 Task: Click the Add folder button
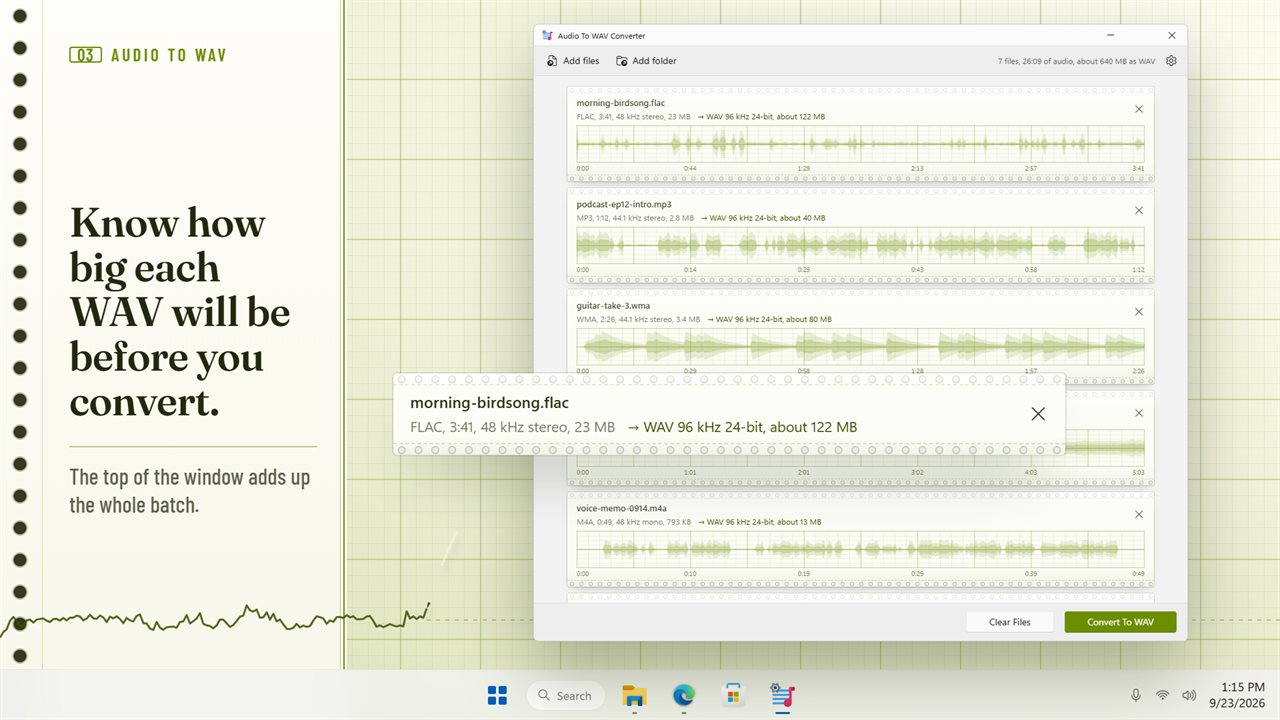pyautogui.click(x=646, y=61)
